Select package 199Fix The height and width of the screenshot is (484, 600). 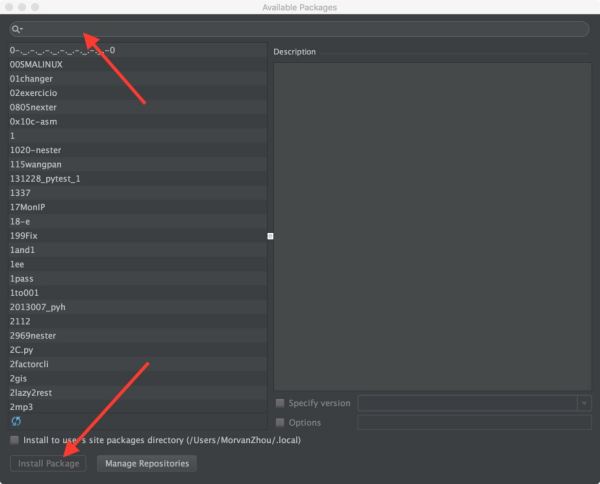(x=138, y=236)
